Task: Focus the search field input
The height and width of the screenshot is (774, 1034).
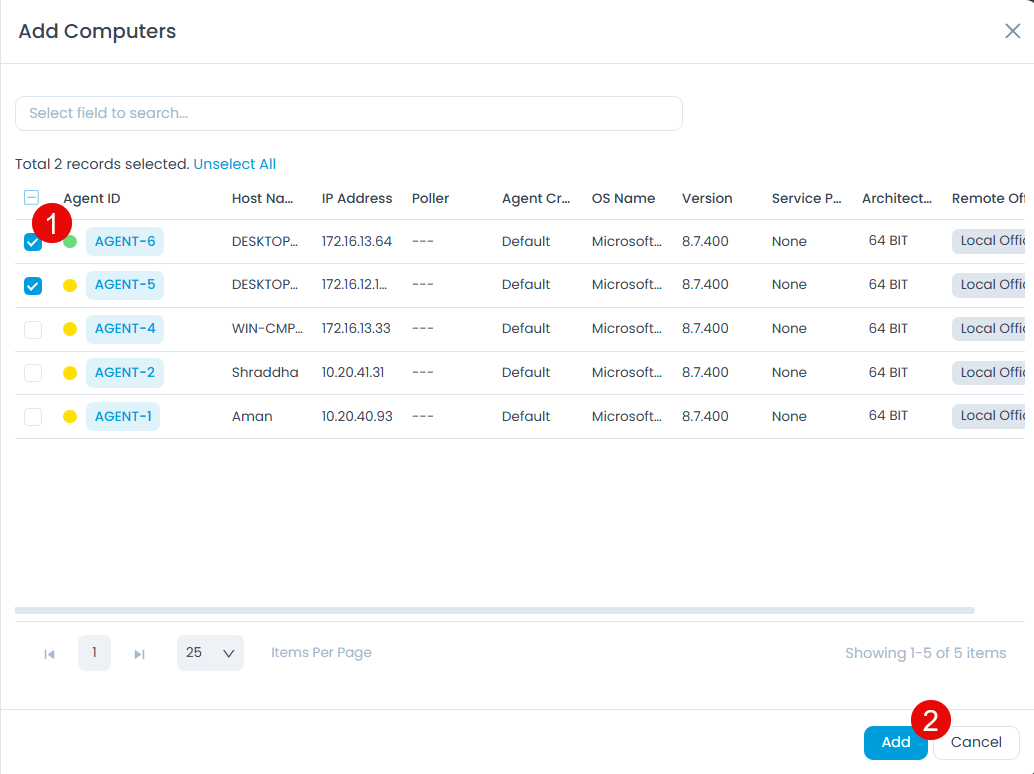Action: coord(348,113)
